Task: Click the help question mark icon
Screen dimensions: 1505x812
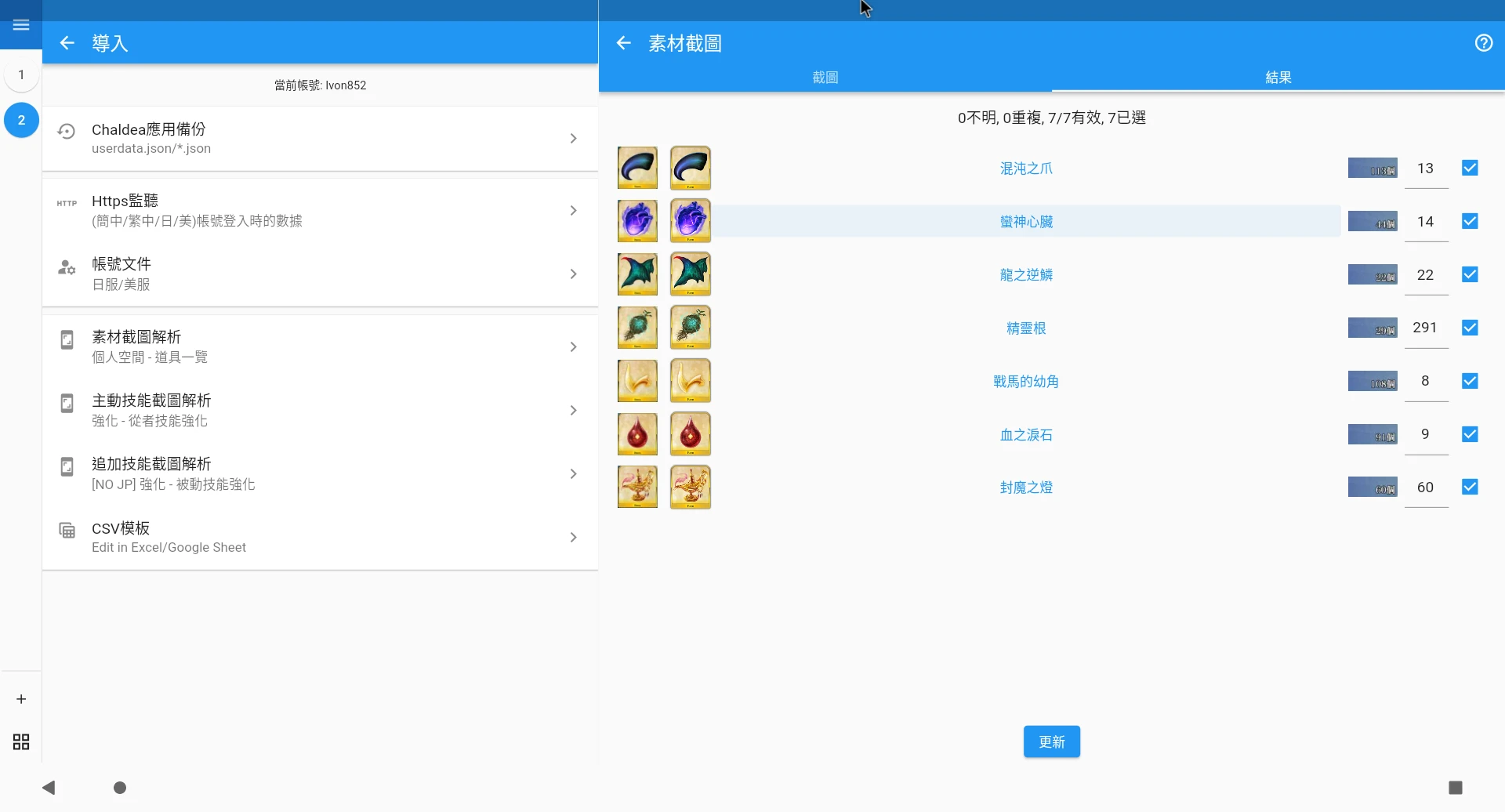Action: [1483, 43]
